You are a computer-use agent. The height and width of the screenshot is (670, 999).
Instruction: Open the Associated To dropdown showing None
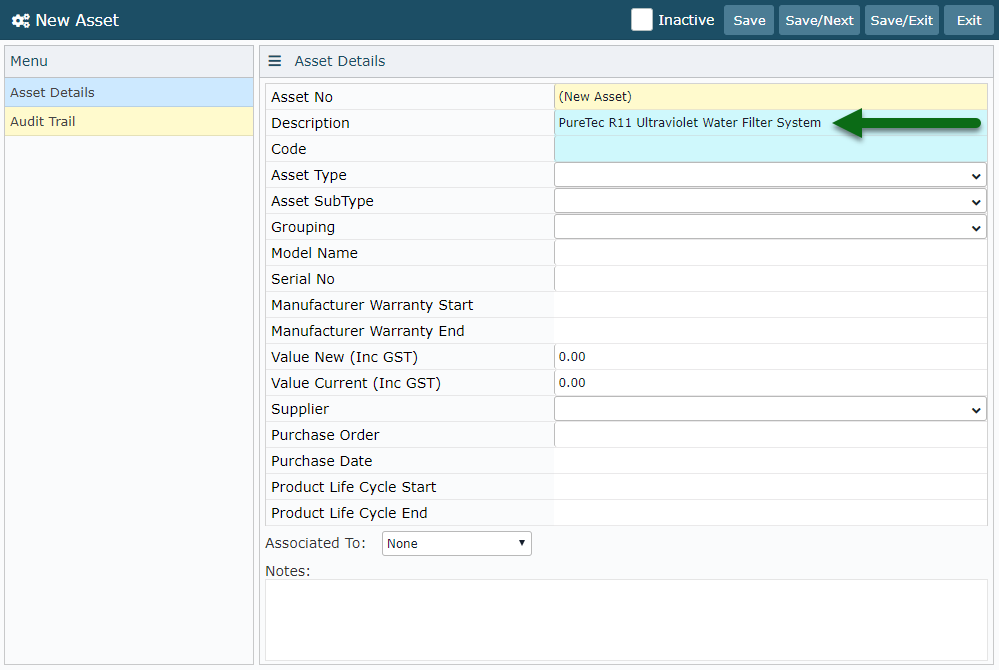[457, 544]
